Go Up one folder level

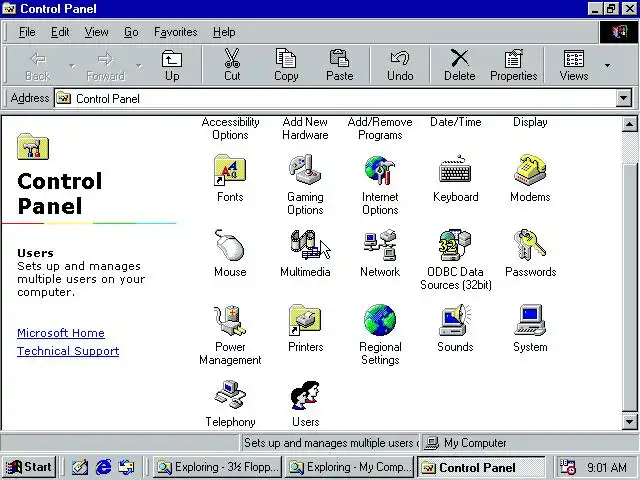click(x=172, y=65)
